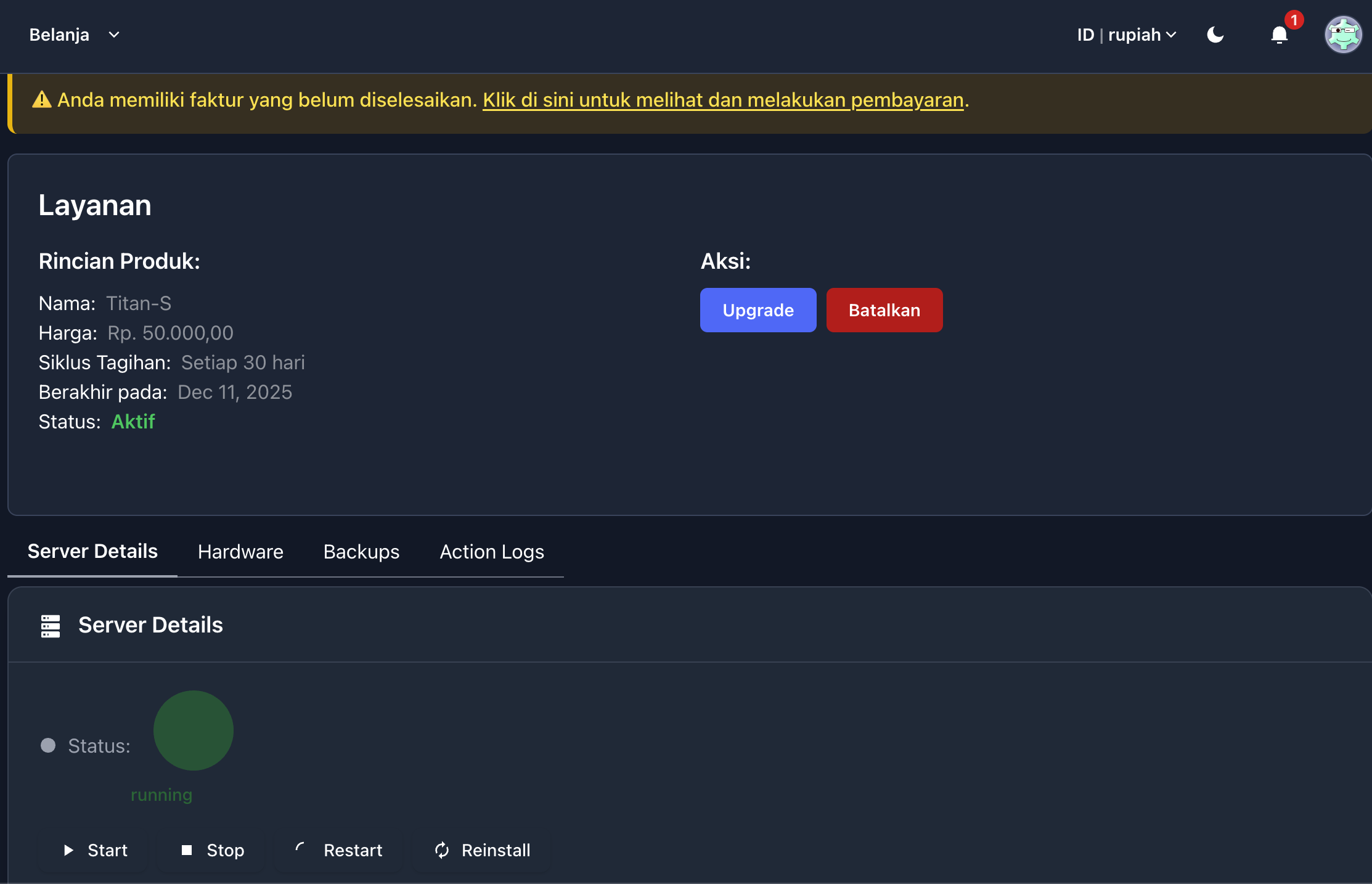Click the Restart server button
Image resolution: width=1372 pixels, height=884 pixels.
click(339, 850)
